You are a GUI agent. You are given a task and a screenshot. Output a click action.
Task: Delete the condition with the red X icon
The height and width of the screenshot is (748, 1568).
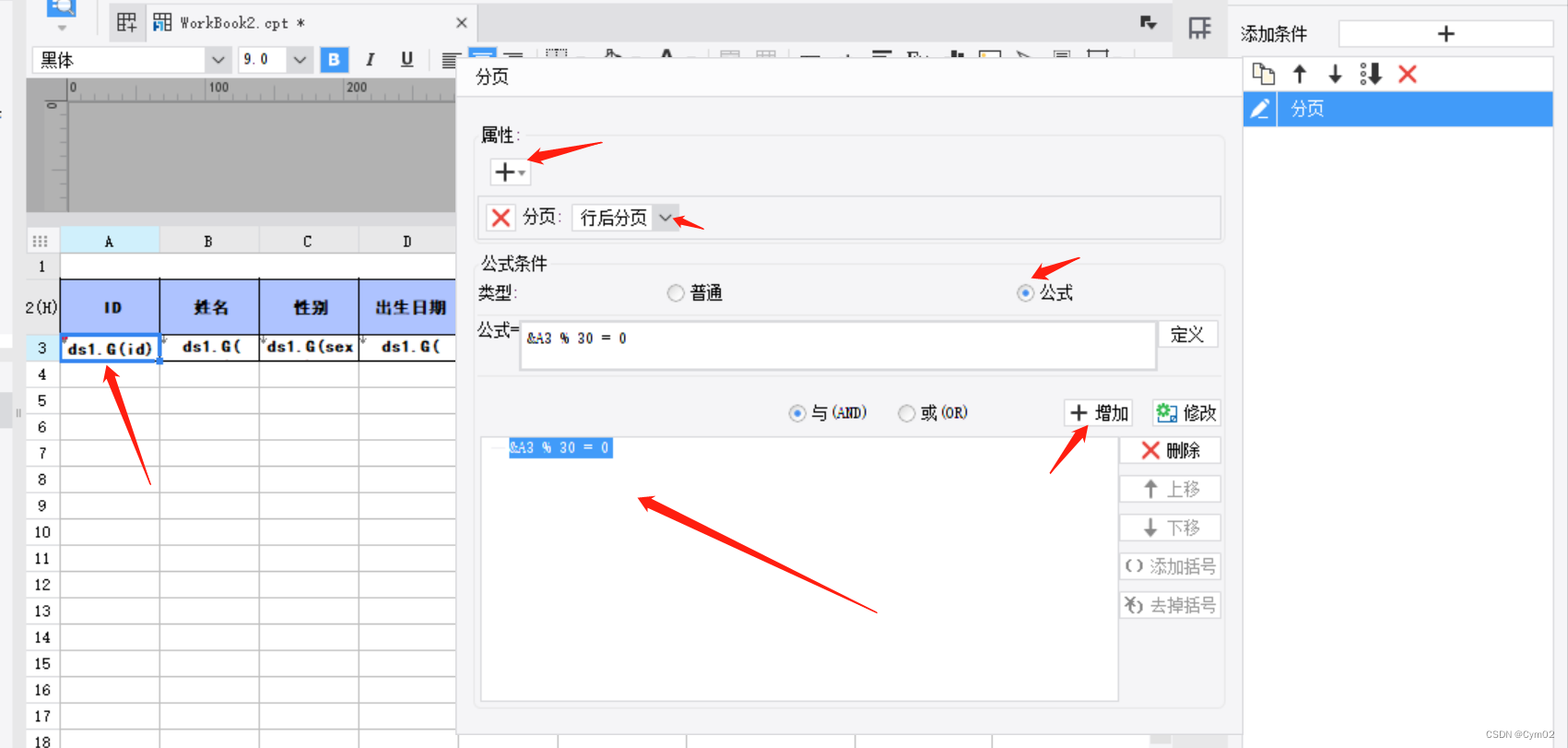[x=1407, y=74]
